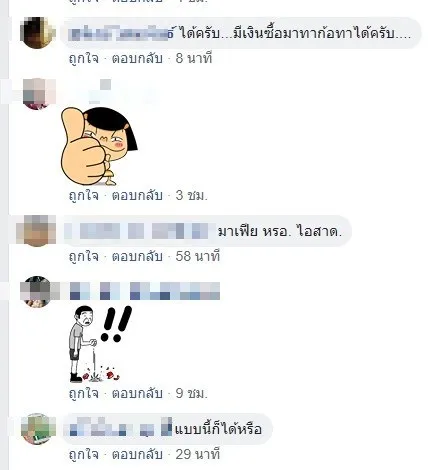Click avatar of firecracker sticker commenter
This screenshot has width=437, height=470.
[x=37, y=291]
